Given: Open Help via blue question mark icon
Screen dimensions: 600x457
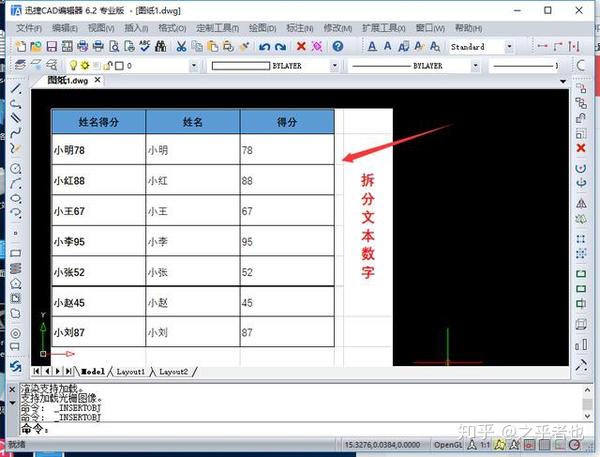Looking at the screenshot, I should click(338, 46).
